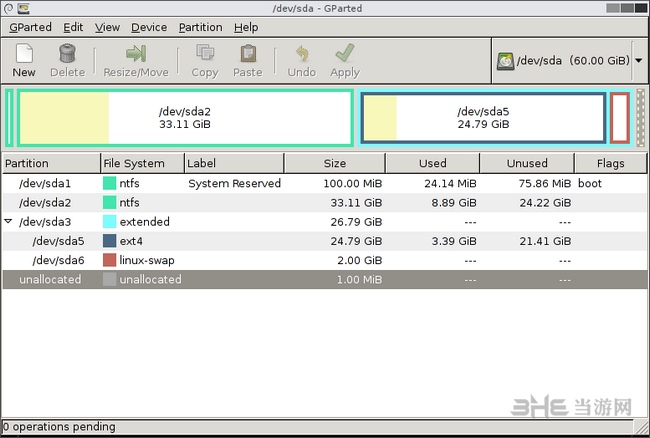Image resolution: width=650 pixels, height=438 pixels.
Task: Click the dark blue ext4 swatch
Action: coord(109,241)
